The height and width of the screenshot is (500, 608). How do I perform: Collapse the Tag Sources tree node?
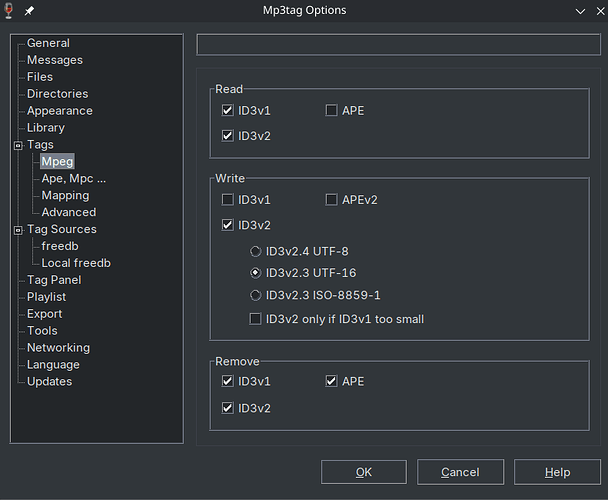pyautogui.click(x=18, y=230)
